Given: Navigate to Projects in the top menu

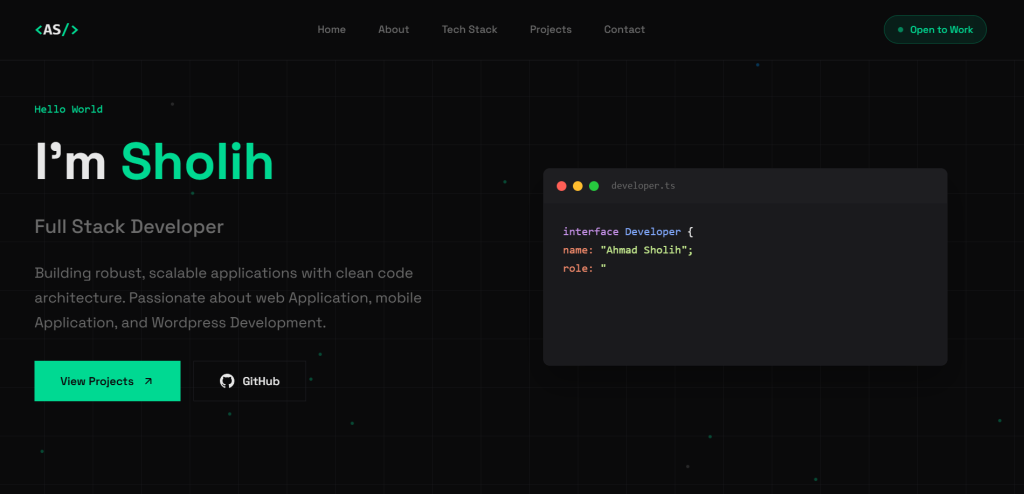Looking at the screenshot, I should coord(550,30).
